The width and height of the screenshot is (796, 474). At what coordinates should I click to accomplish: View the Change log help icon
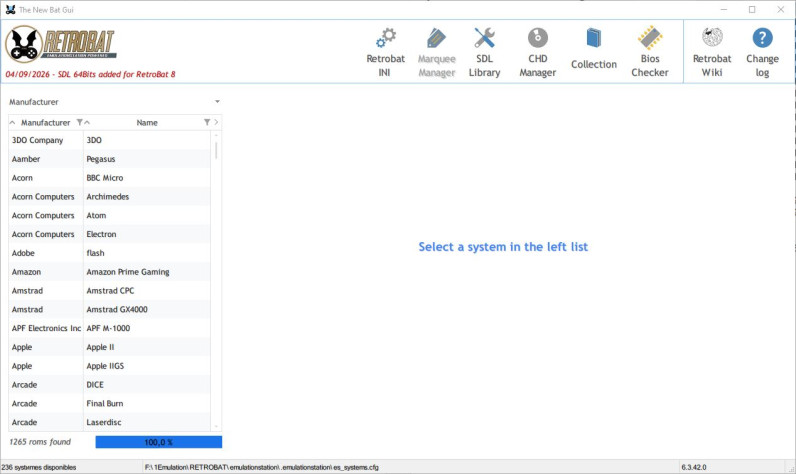tap(762, 38)
